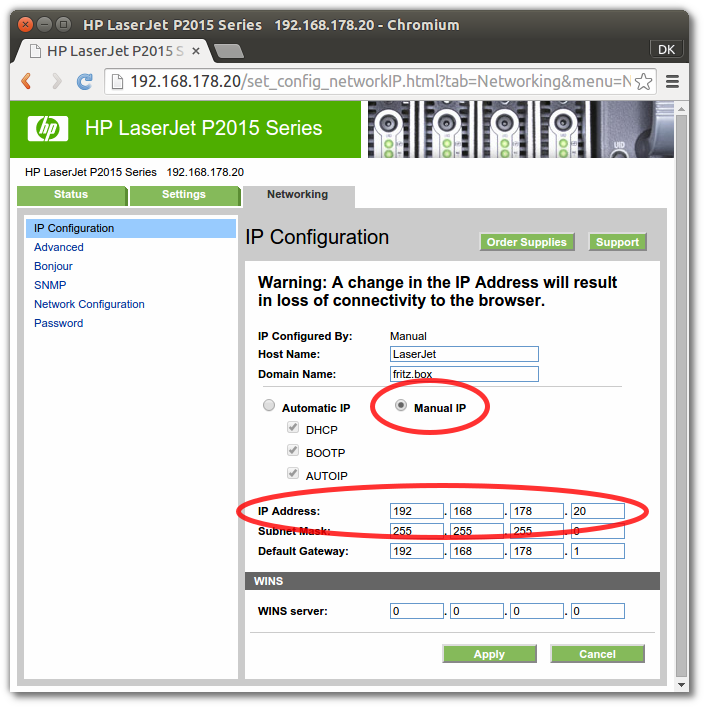Click IP Address third octet field
705x708 pixels.
coord(537,511)
